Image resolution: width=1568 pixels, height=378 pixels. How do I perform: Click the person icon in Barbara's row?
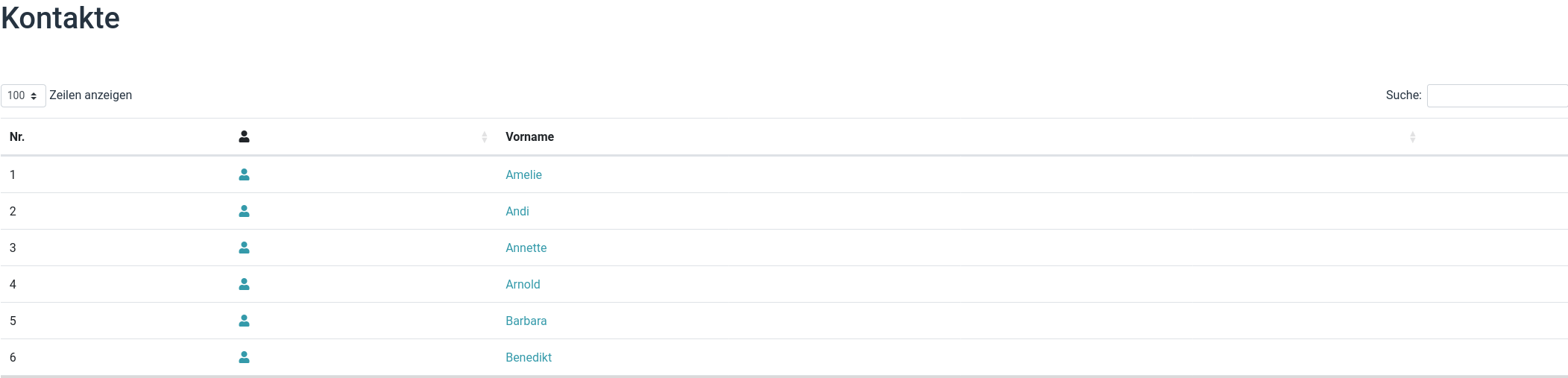(244, 321)
